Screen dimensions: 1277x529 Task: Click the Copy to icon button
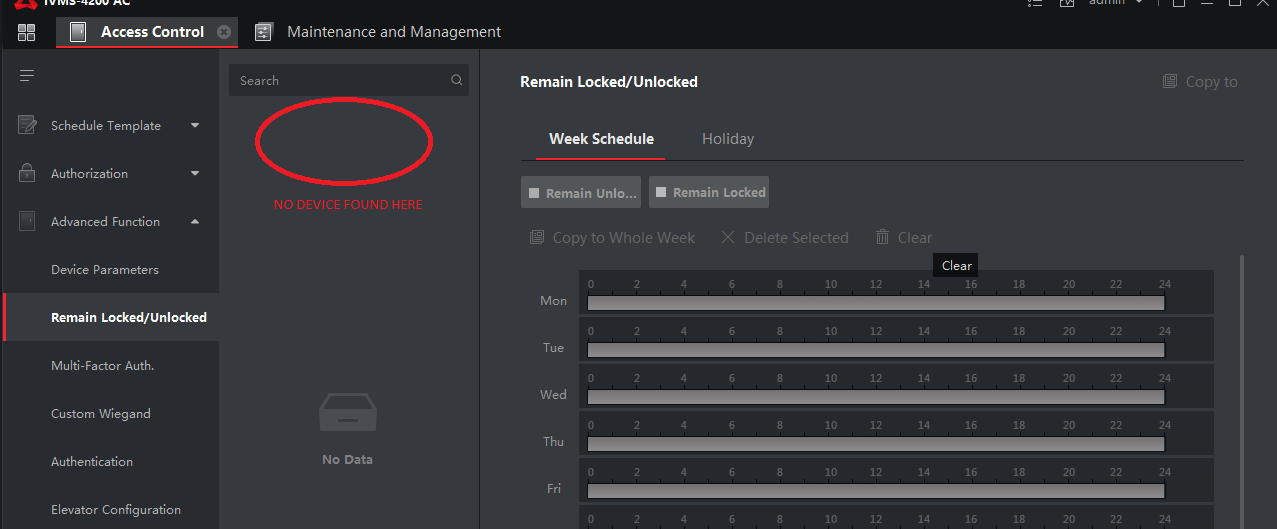[1169, 82]
